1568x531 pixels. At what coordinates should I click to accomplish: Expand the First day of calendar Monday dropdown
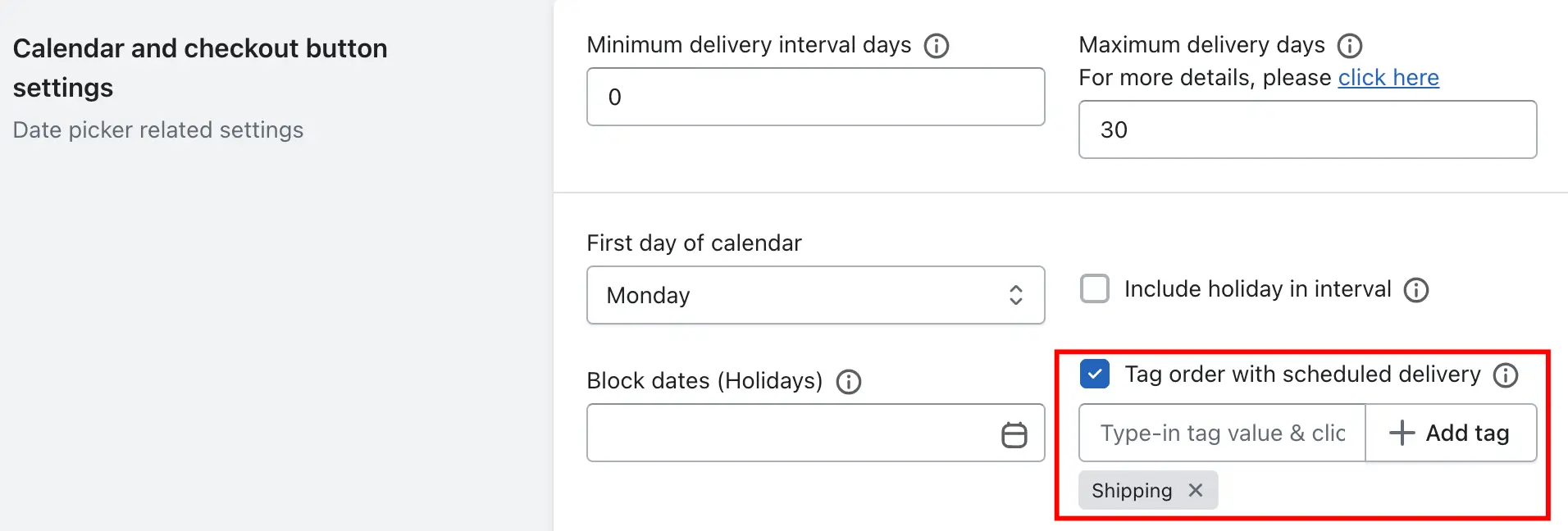[815, 295]
